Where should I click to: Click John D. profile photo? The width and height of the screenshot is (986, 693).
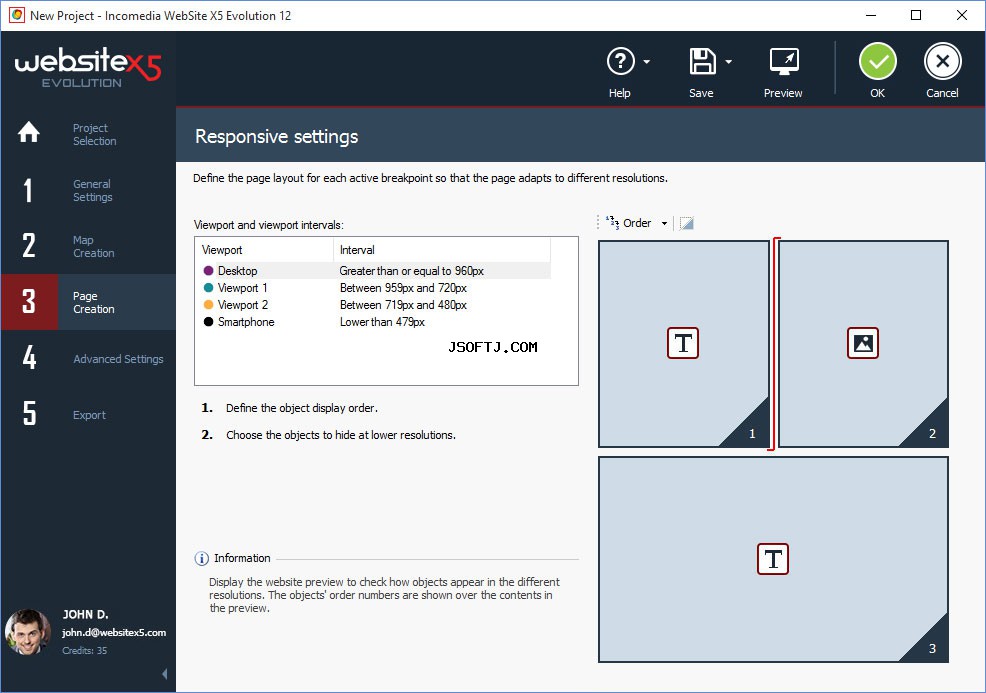pos(28,631)
